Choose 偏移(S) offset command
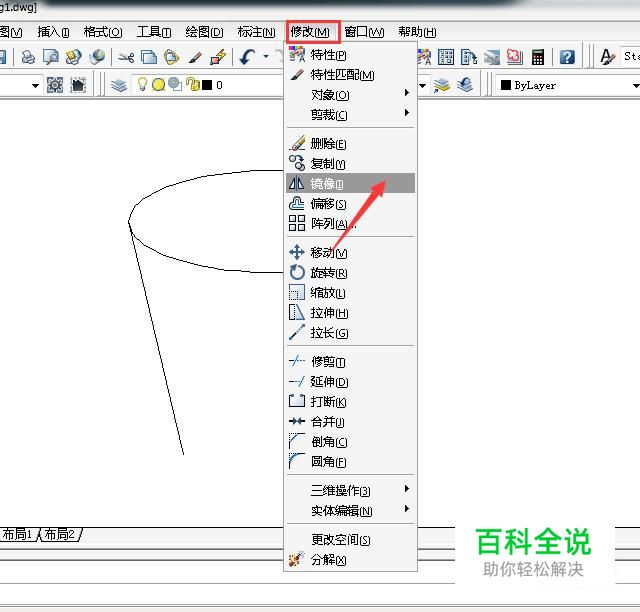Viewport: 640px width, 612px height. (351, 203)
